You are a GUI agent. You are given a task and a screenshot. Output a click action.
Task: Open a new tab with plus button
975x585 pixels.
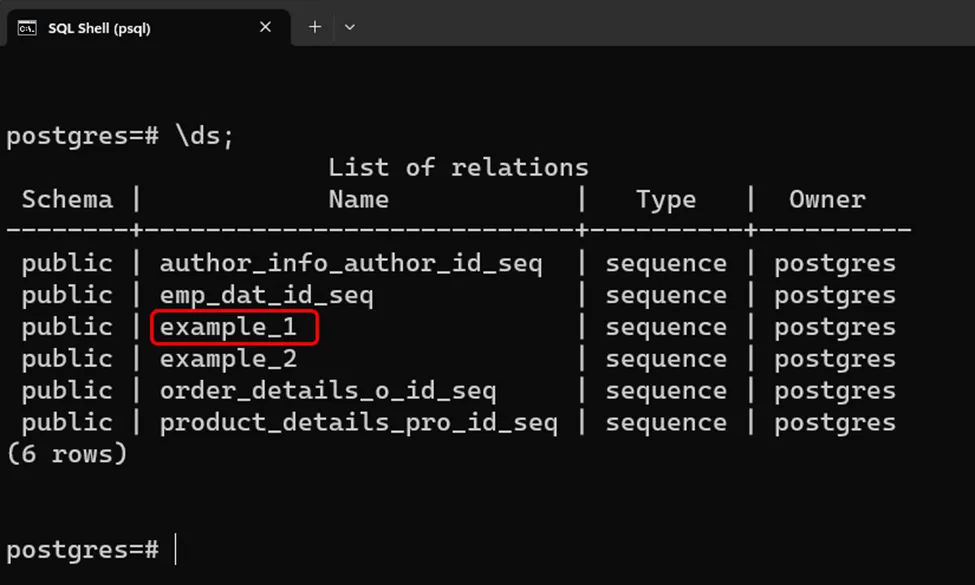[314, 27]
